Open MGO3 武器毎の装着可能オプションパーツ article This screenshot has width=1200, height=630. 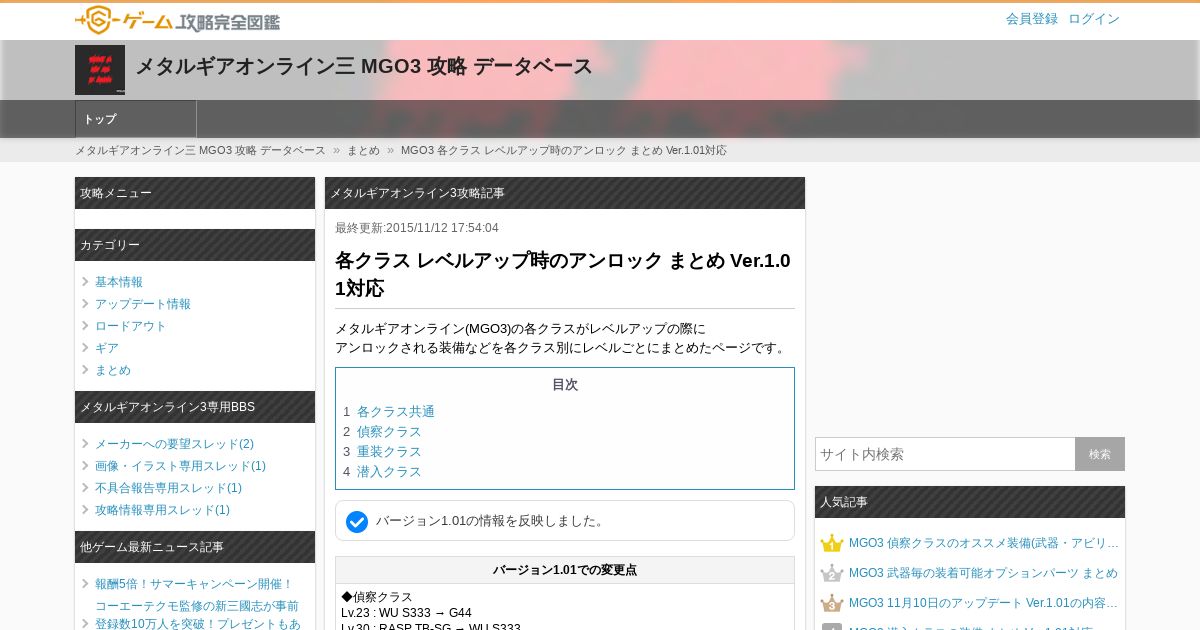[x=983, y=573]
